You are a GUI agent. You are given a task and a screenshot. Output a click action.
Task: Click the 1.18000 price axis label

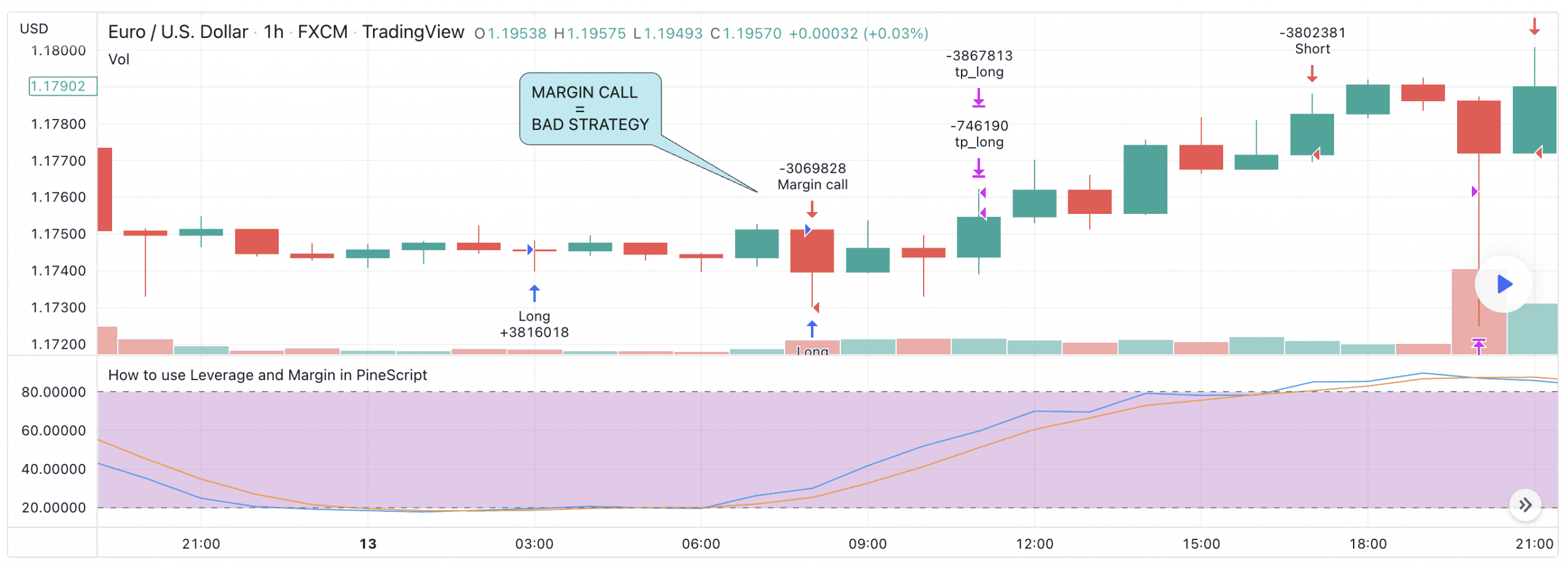58,51
